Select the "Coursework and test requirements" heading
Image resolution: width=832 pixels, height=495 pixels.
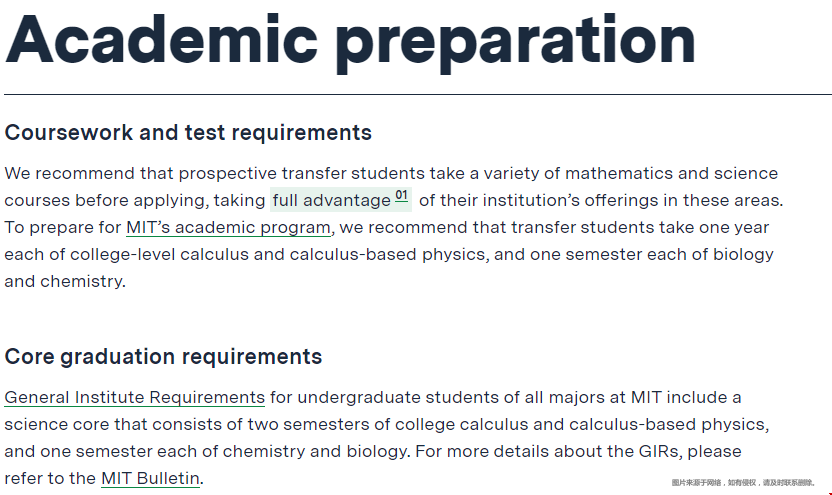point(188,133)
